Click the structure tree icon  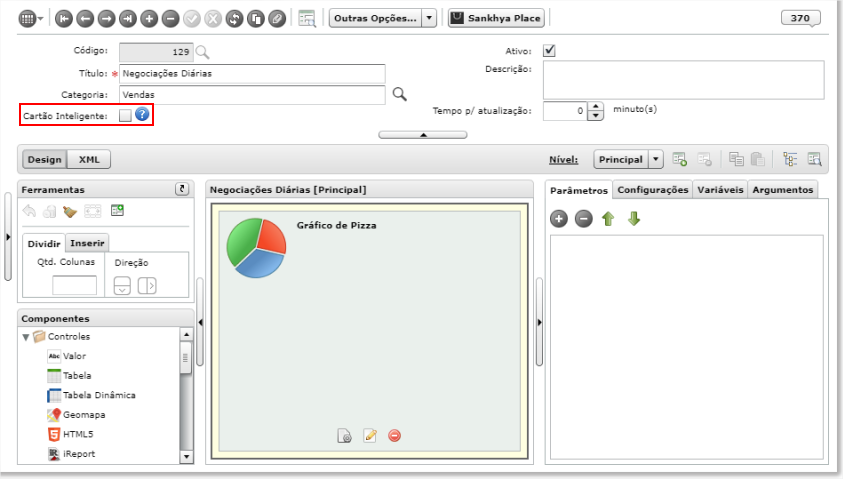coord(790,159)
